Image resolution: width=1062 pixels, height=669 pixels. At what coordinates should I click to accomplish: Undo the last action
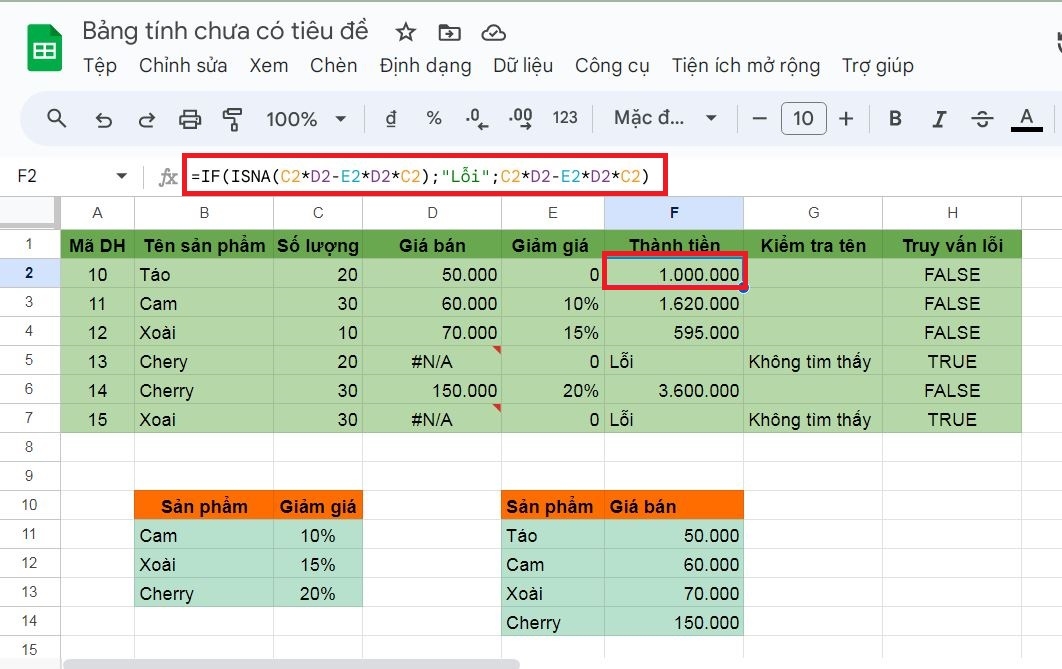click(x=103, y=120)
